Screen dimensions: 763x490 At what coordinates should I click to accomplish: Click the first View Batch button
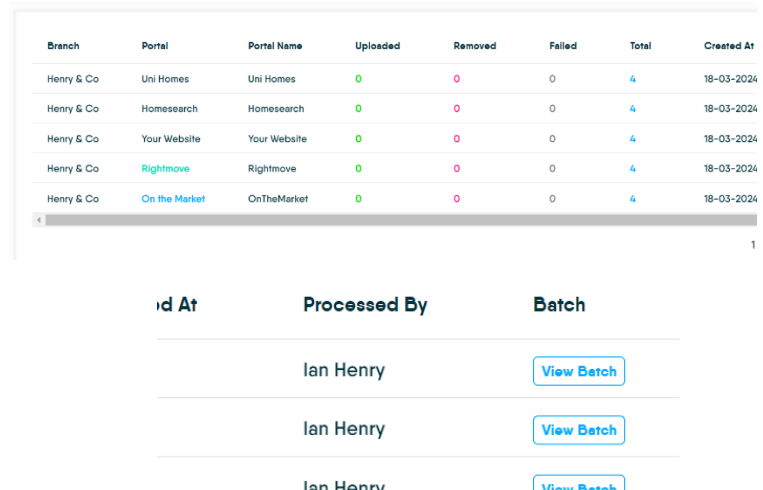pos(578,371)
